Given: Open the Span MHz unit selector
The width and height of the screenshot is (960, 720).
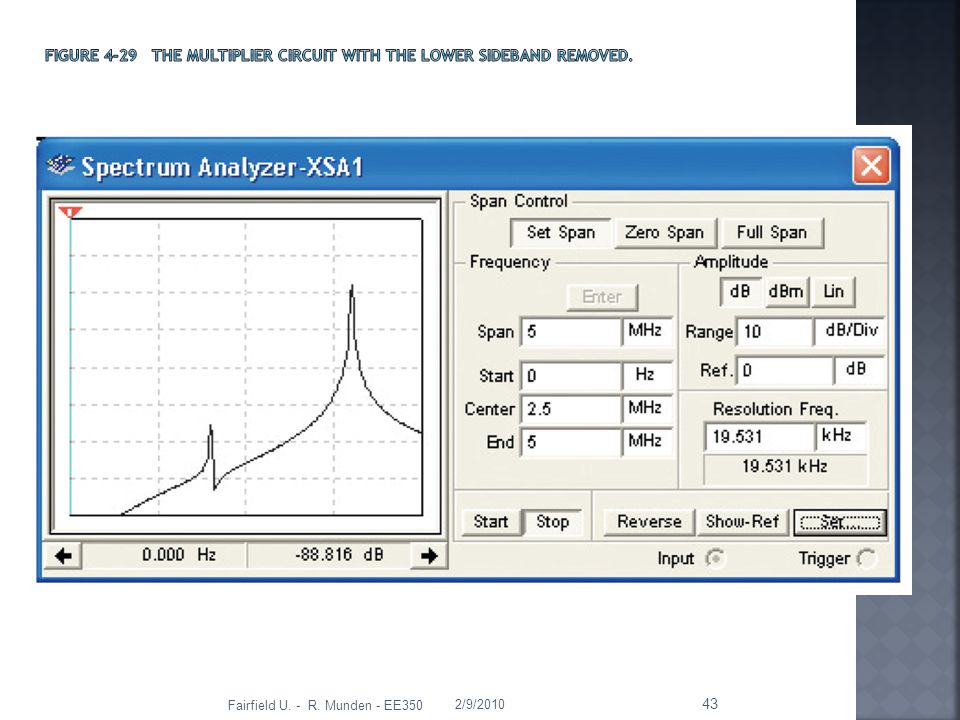Looking at the screenshot, I should 647,332.
